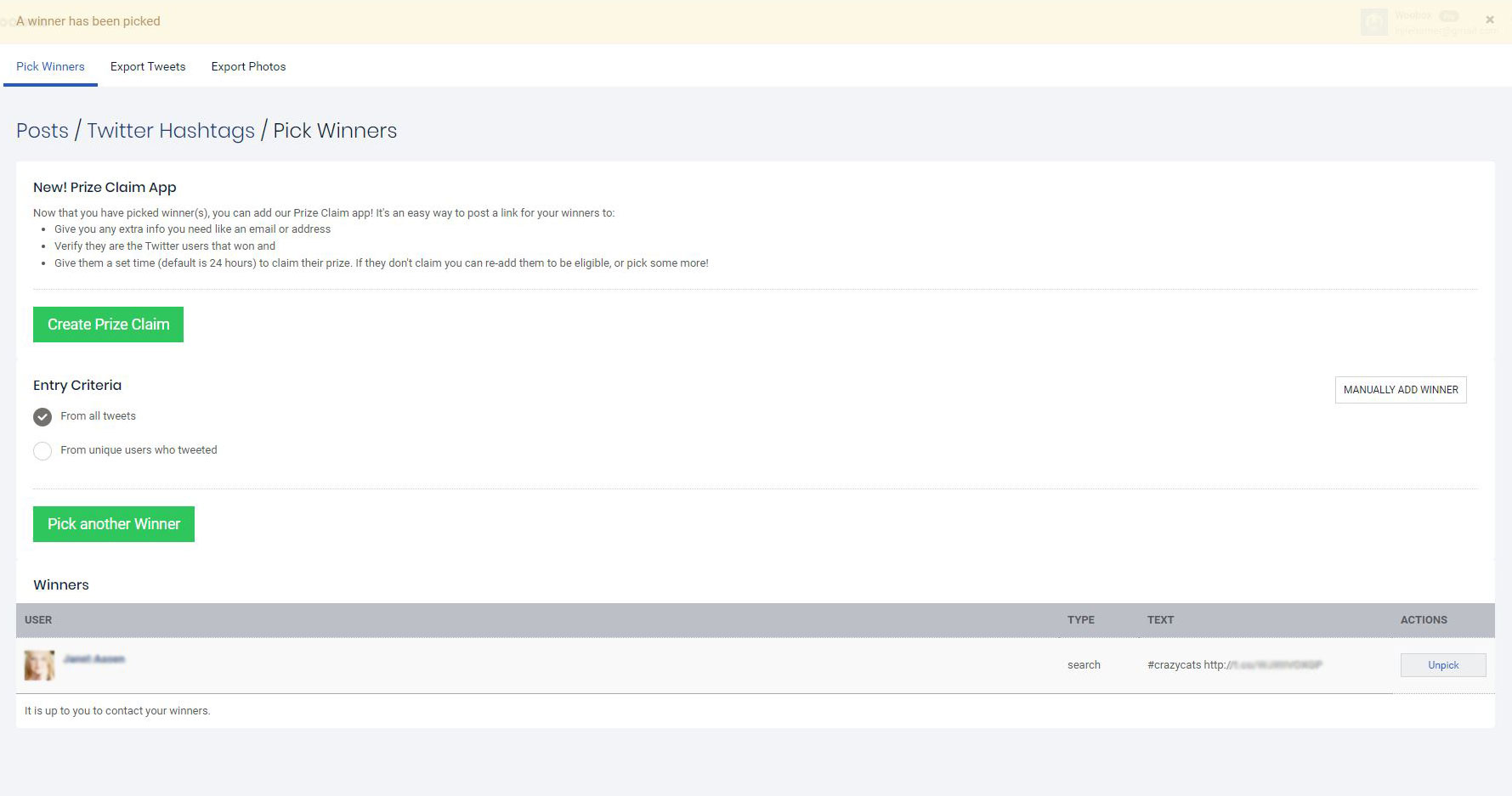Screen dimensions: 1512x796
Task: Open the Export Photos tab
Action: [248, 66]
